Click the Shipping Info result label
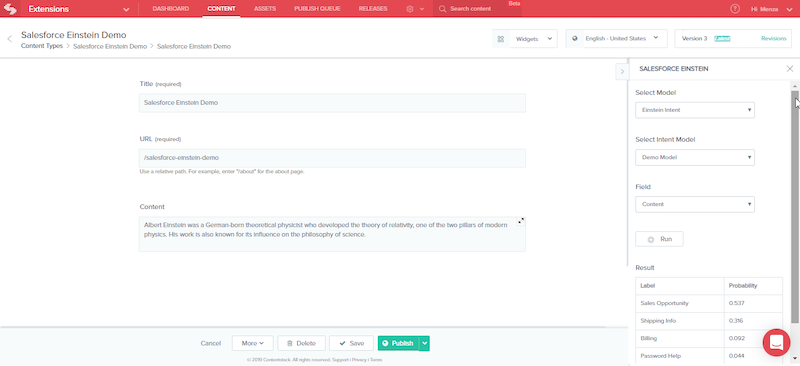This screenshot has width=800, height=366. click(x=658, y=321)
